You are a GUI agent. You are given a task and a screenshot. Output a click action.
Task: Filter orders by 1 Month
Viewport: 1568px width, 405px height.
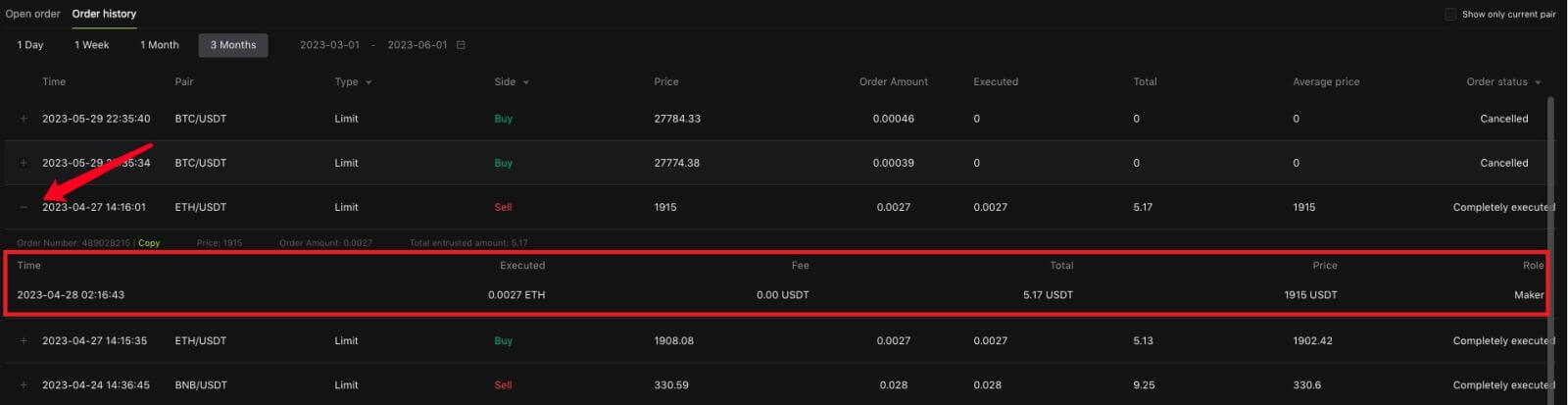[160, 45]
